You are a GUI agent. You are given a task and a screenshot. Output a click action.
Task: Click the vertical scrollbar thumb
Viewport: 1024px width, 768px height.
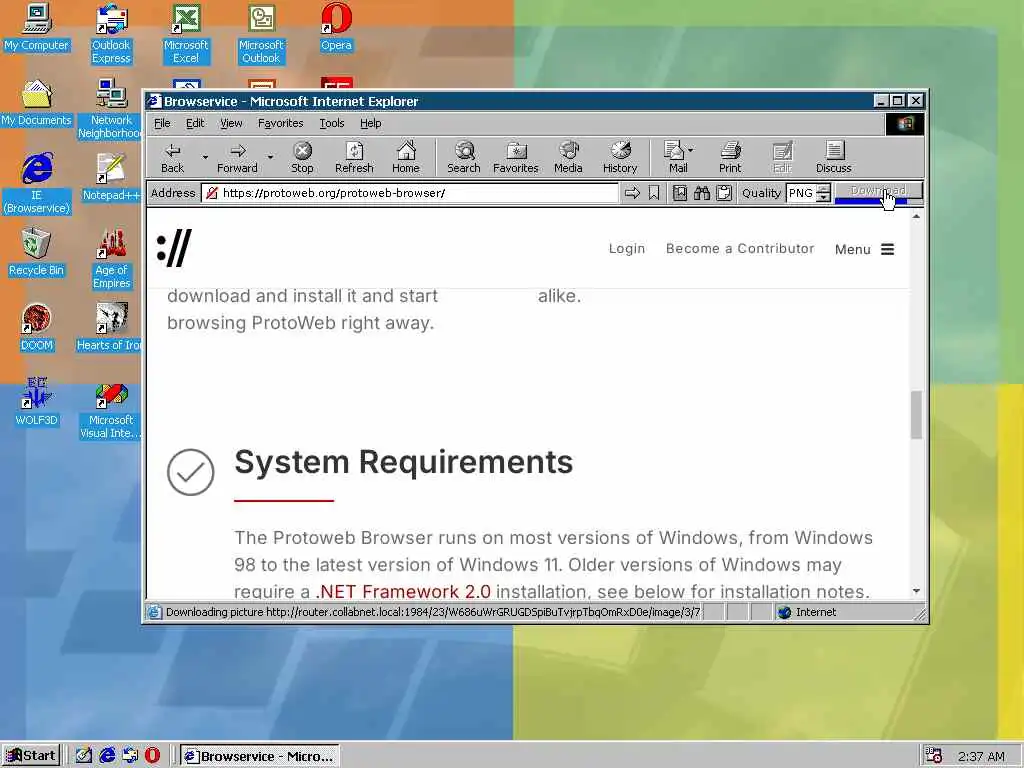click(916, 415)
